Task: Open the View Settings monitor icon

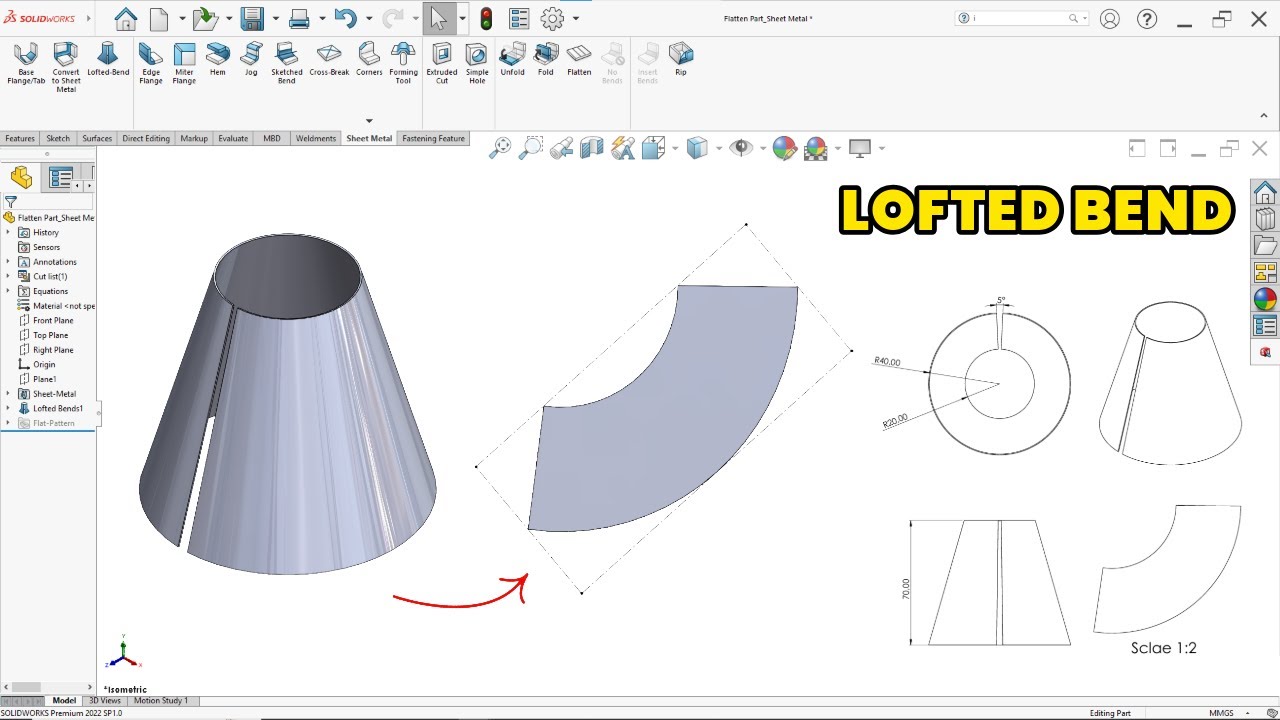Action: coord(860,148)
